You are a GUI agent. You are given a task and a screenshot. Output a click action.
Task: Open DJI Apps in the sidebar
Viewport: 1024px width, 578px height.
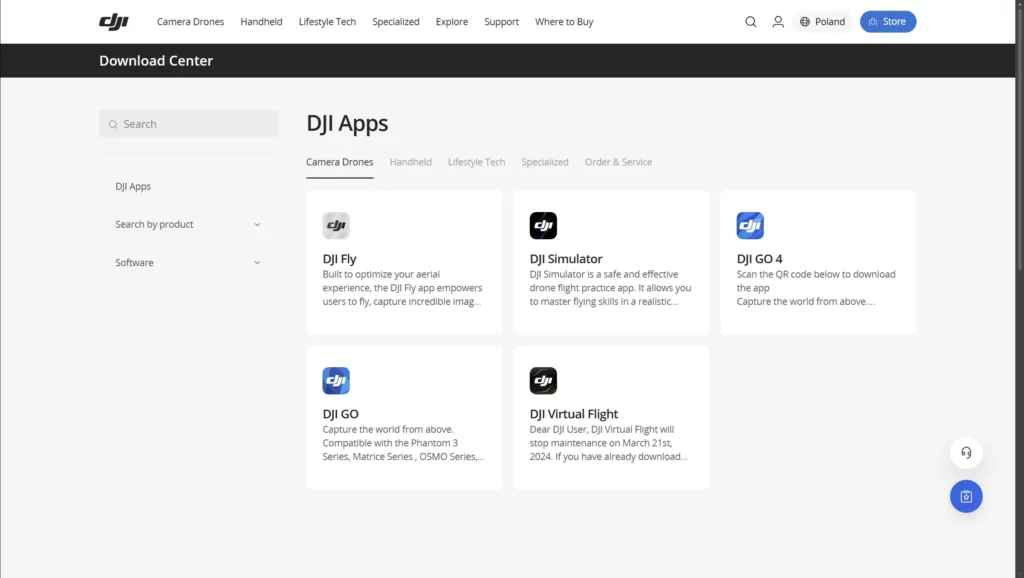coord(133,186)
